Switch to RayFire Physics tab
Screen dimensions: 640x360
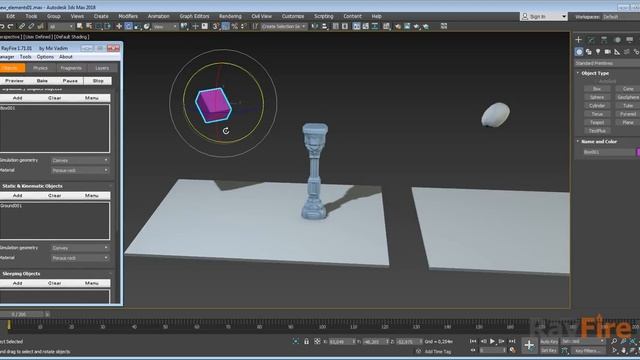coord(40,68)
